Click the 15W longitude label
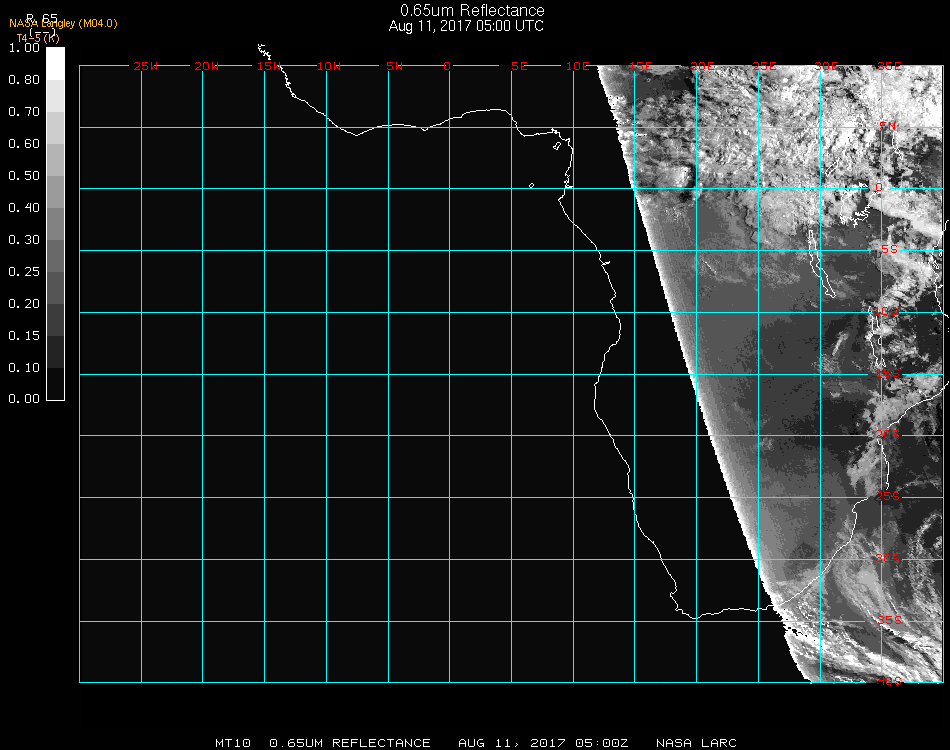Screen dimensions: 950x750 (268, 66)
